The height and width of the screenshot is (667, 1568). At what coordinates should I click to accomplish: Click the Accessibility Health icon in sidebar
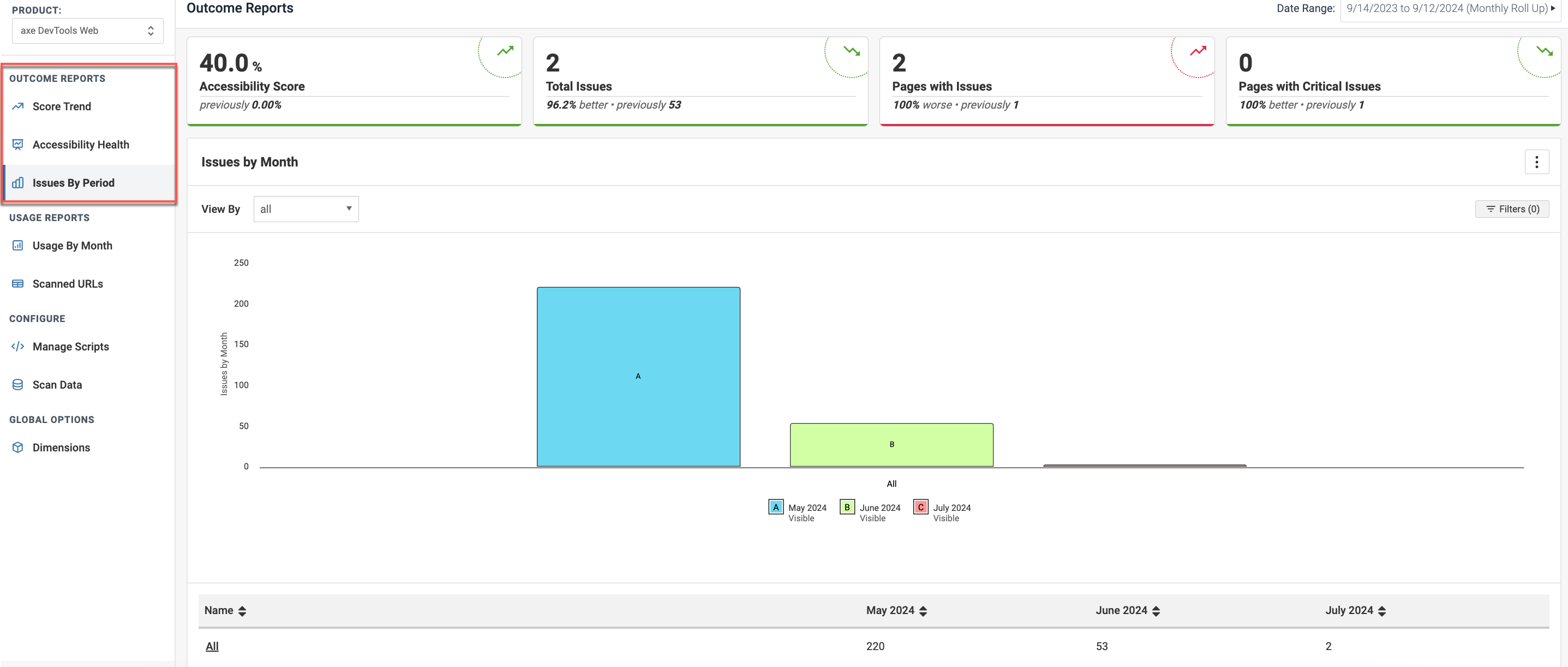tap(17, 144)
